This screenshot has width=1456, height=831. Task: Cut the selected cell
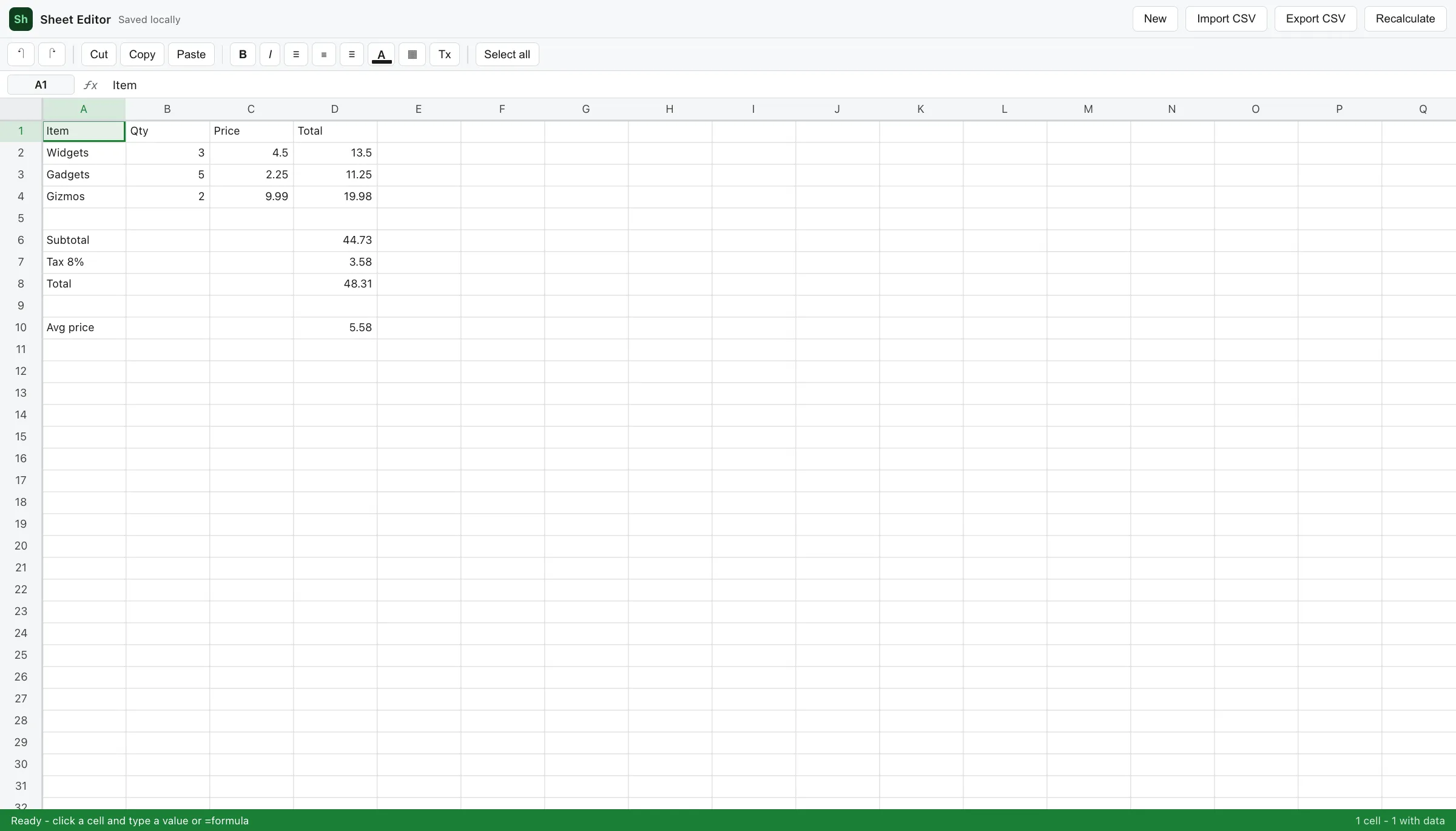coord(99,54)
